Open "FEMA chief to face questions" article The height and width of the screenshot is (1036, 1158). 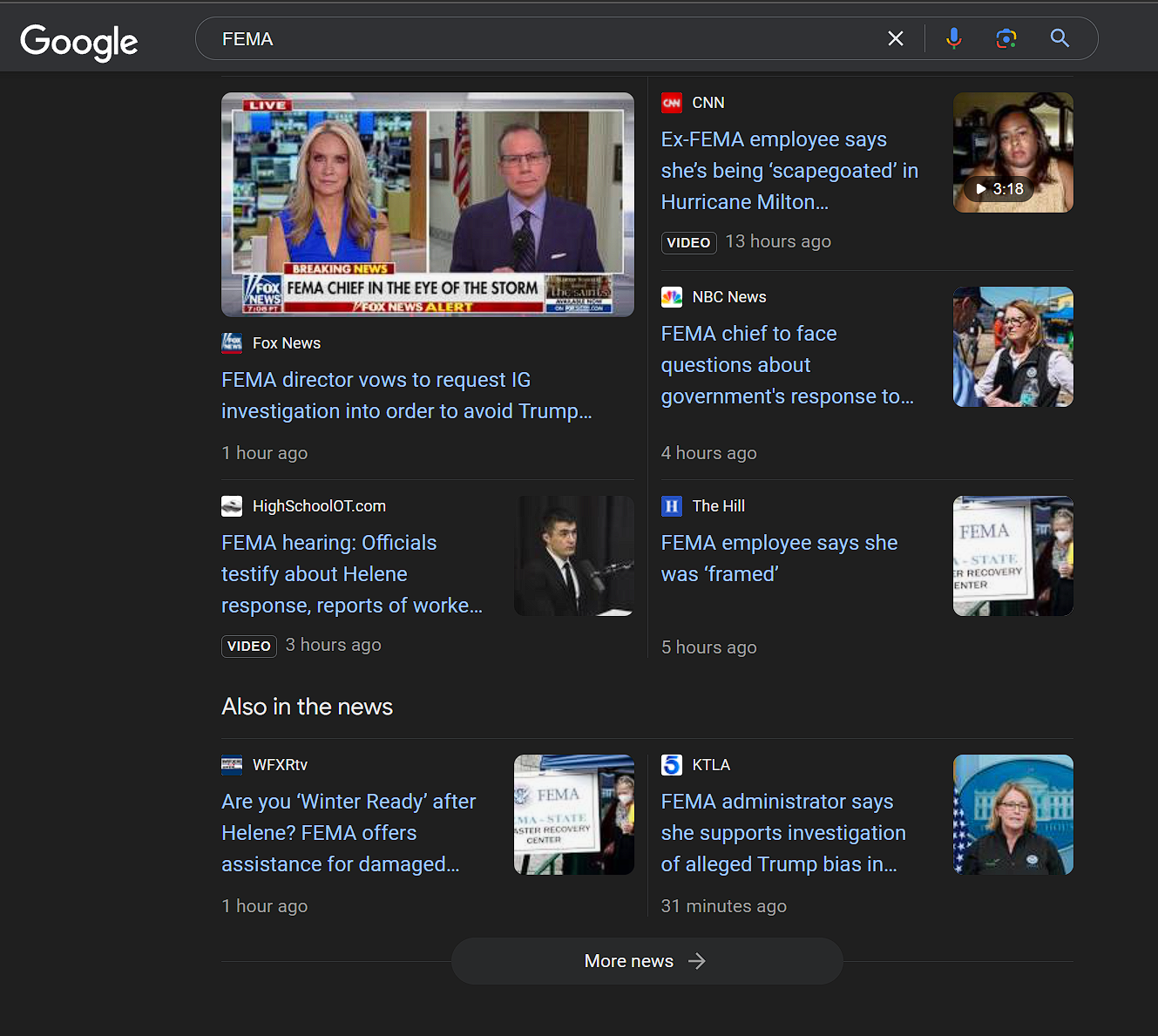click(788, 365)
